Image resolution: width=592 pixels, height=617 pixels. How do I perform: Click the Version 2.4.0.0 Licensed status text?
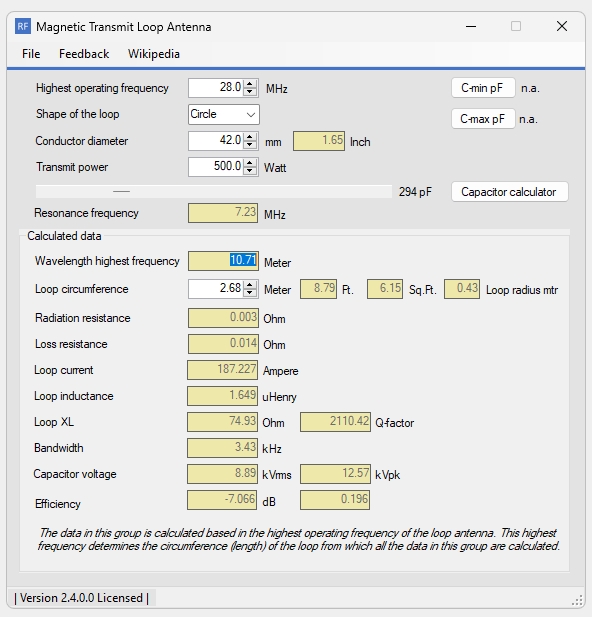(81, 598)
